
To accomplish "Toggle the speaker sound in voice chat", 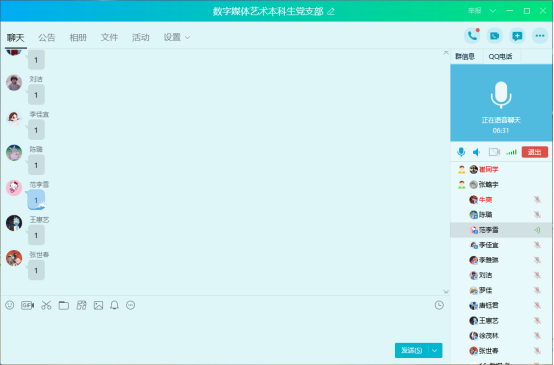I will 477,152.
